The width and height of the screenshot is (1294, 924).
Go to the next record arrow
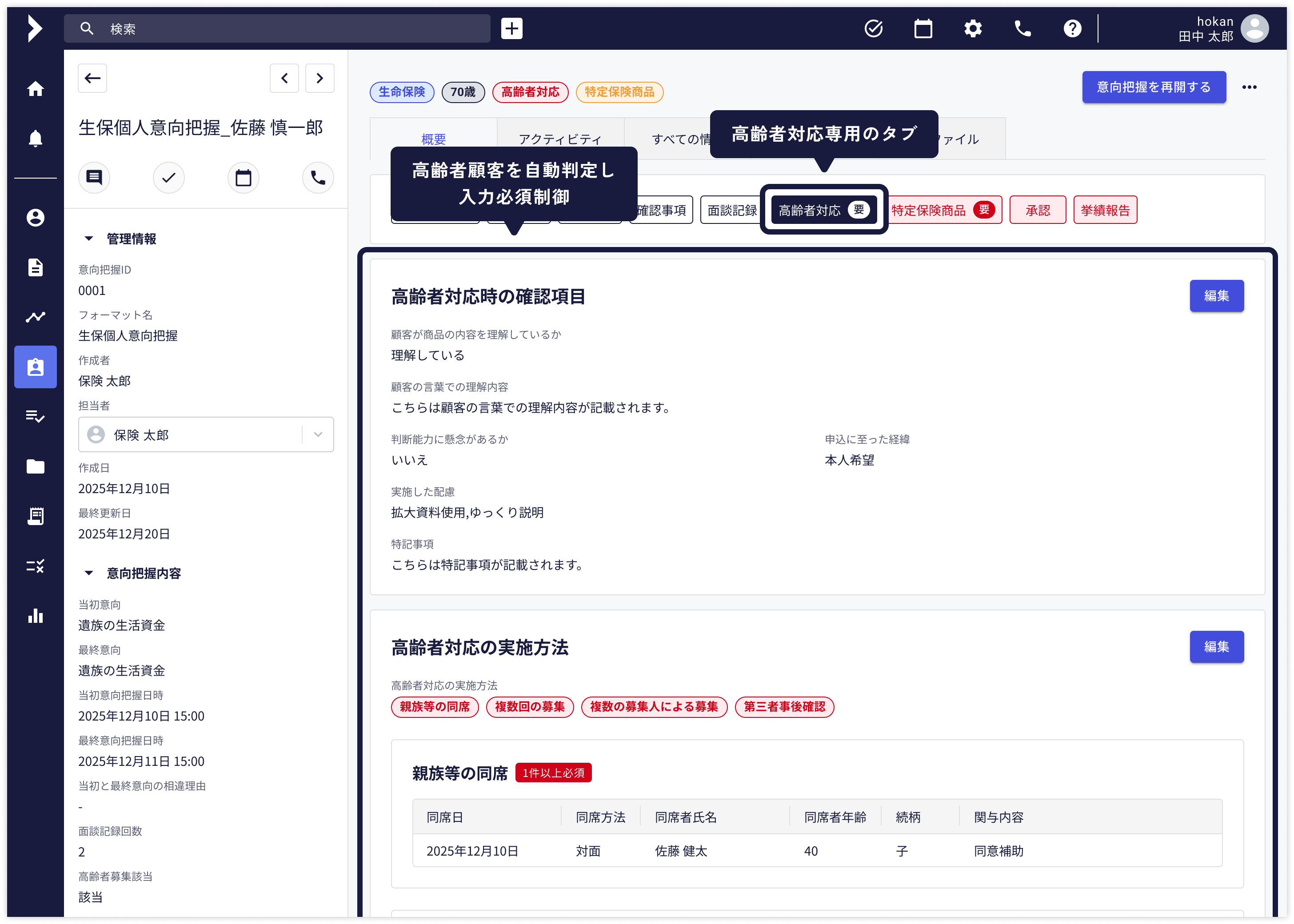[x=320, y=79]
